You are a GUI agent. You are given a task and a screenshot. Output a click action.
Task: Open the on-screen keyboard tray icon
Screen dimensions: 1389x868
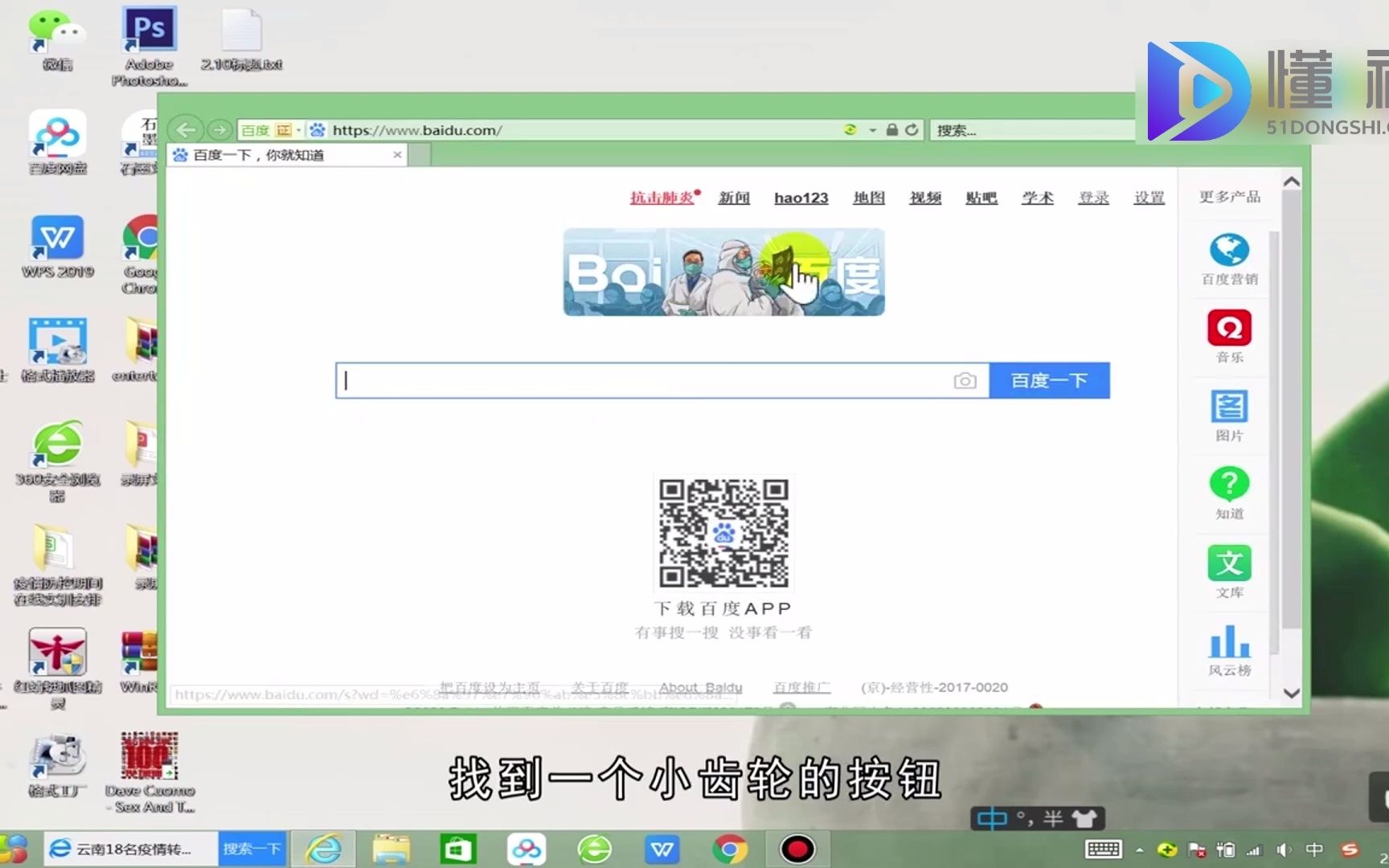(x=1103, y=849)
